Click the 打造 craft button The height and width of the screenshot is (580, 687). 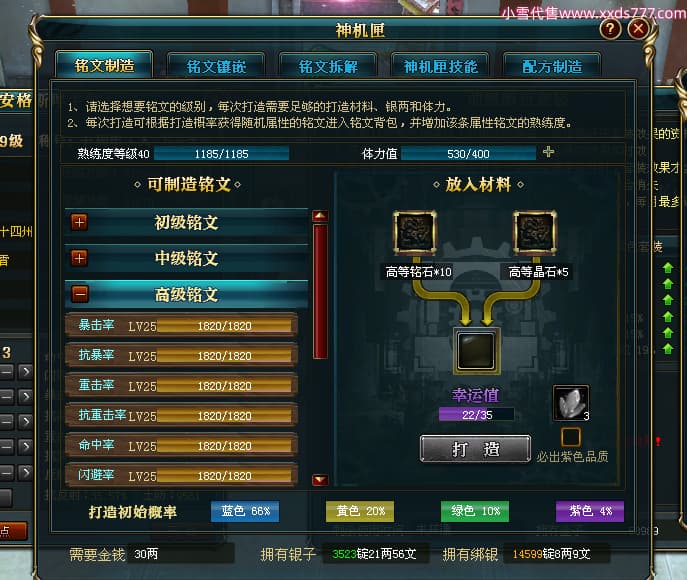tap(475, 449)
